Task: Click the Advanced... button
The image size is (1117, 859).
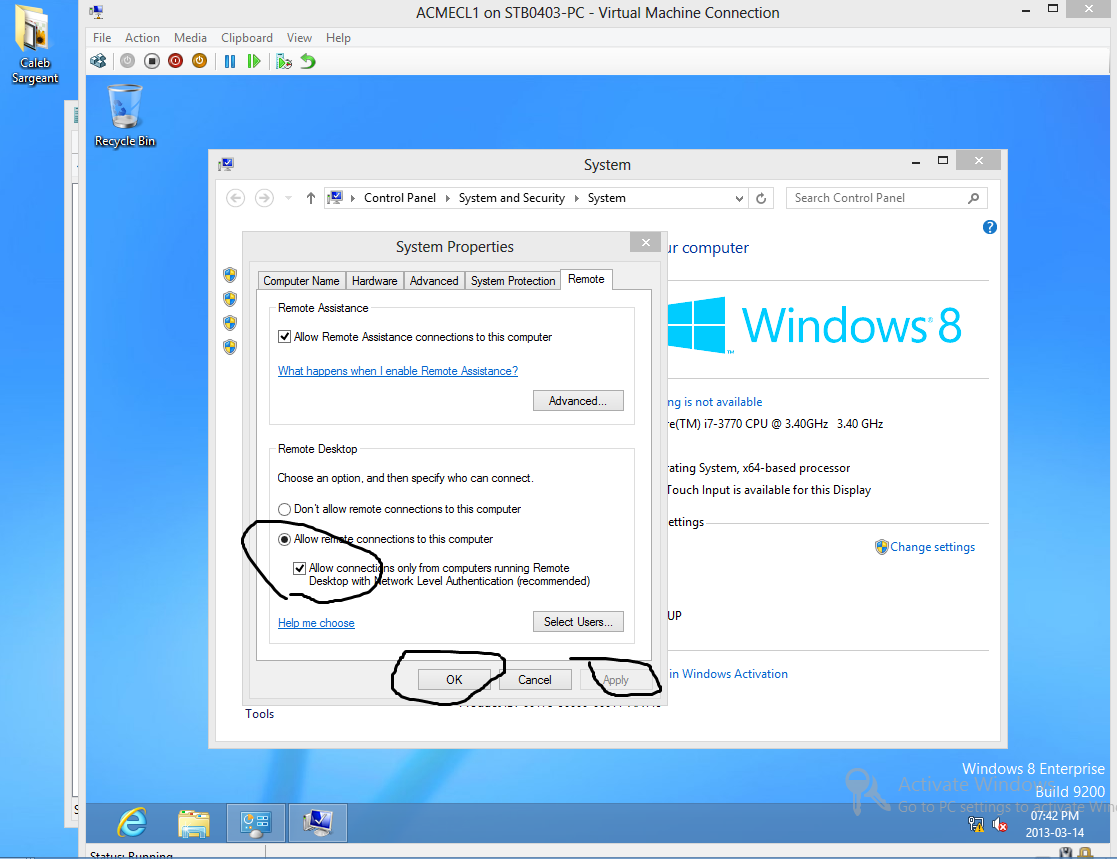Action: click(x=578, y=401)
